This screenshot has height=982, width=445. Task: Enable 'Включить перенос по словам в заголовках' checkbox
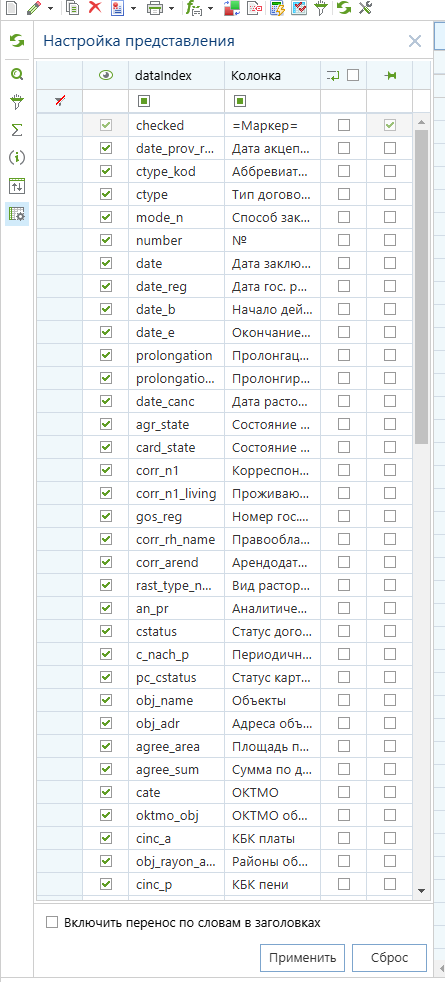(x=52, y=923)
